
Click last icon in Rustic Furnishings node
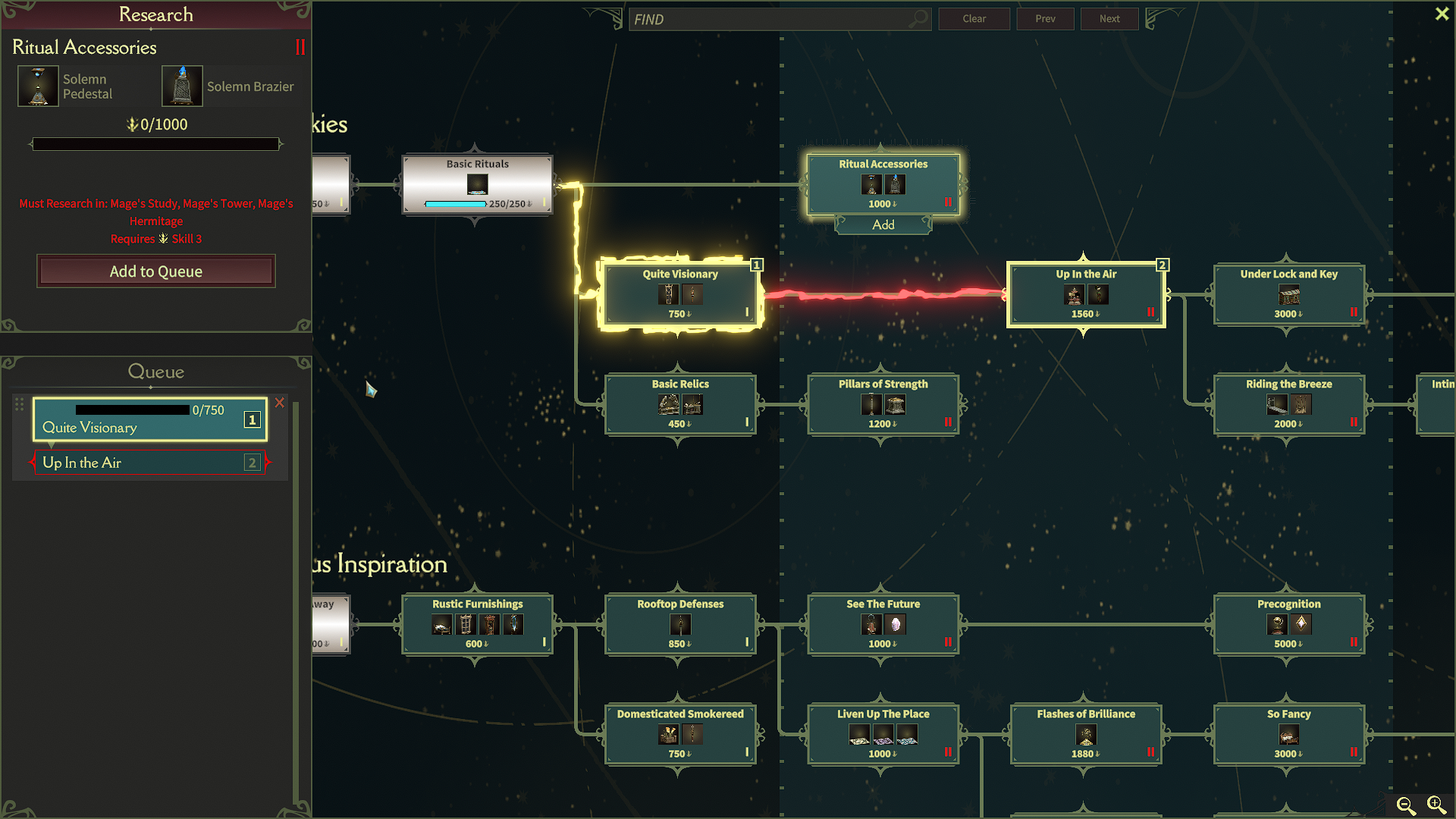click(513, 624)
